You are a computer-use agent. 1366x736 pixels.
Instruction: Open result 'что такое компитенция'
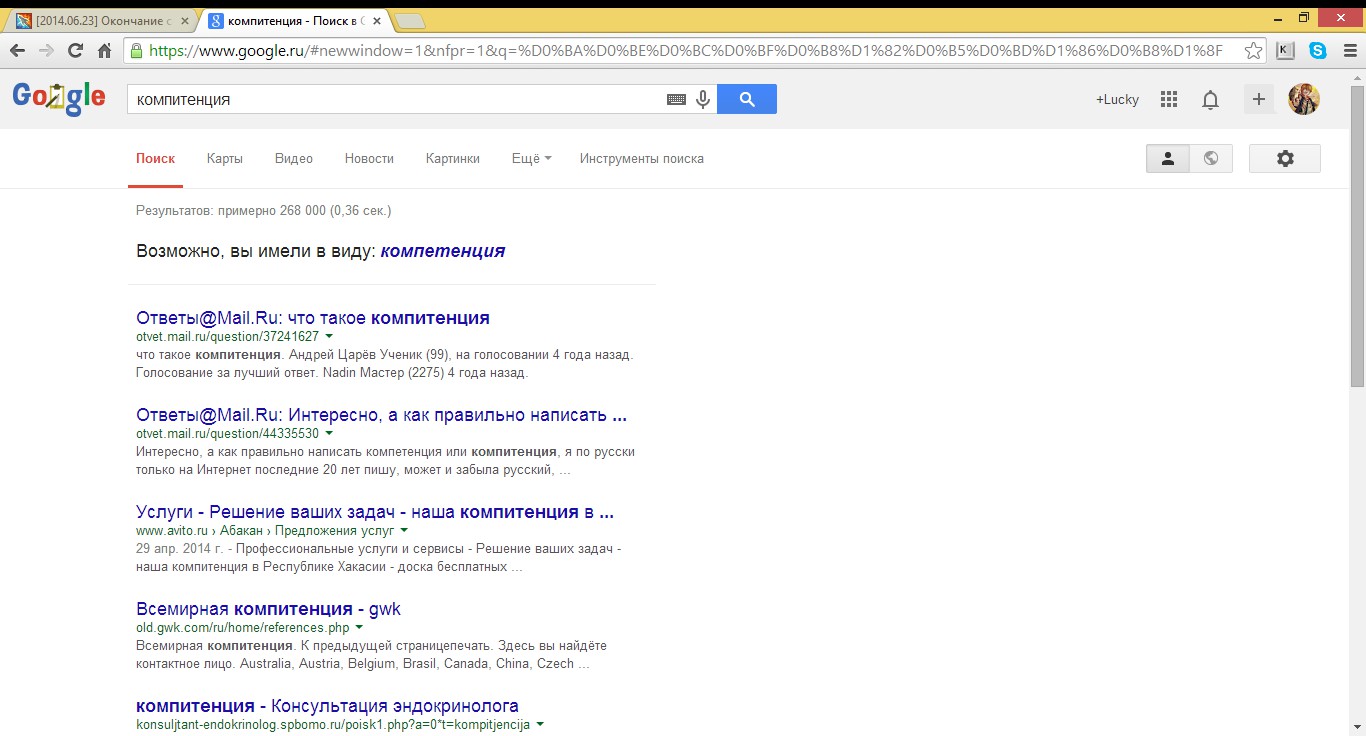point(313,318)
